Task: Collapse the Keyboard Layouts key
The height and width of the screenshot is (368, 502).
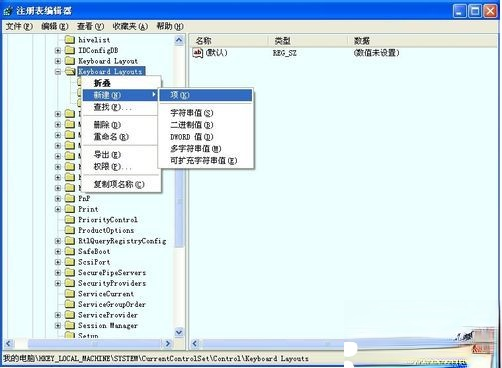Action: click(x=58, y=72)
